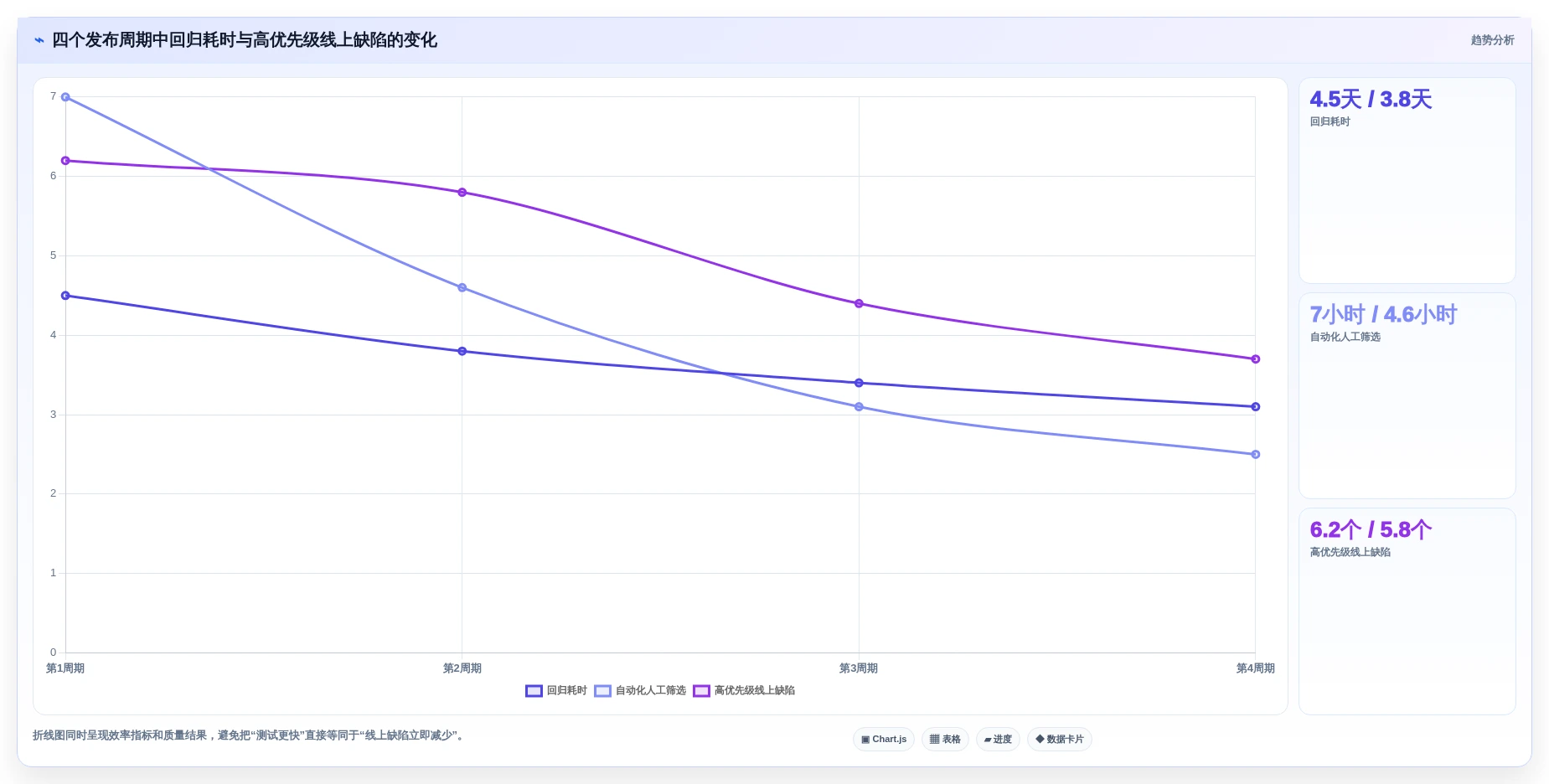Screen dimensions: 1549x784
Task: Open the Chart.js chip
Action: coord(884,740)
